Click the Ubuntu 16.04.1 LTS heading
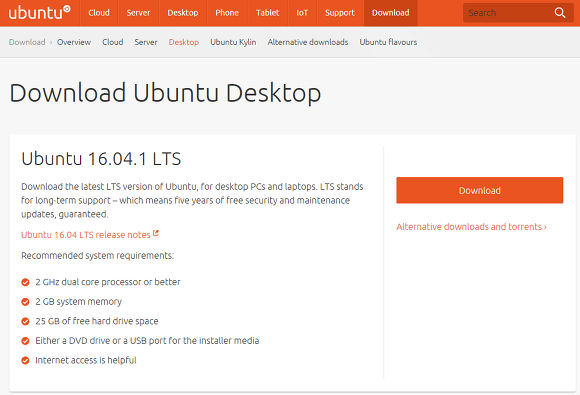580x395 pixels. 101,159
